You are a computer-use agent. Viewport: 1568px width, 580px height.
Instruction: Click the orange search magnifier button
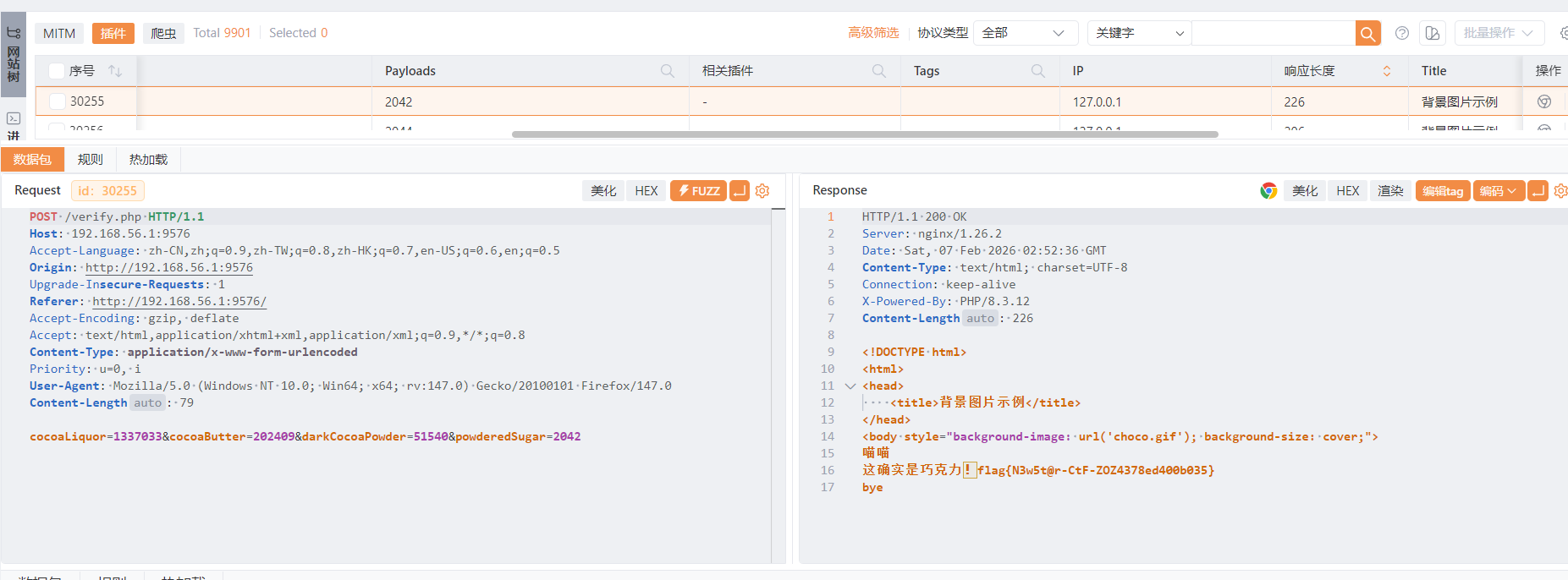1367,33
